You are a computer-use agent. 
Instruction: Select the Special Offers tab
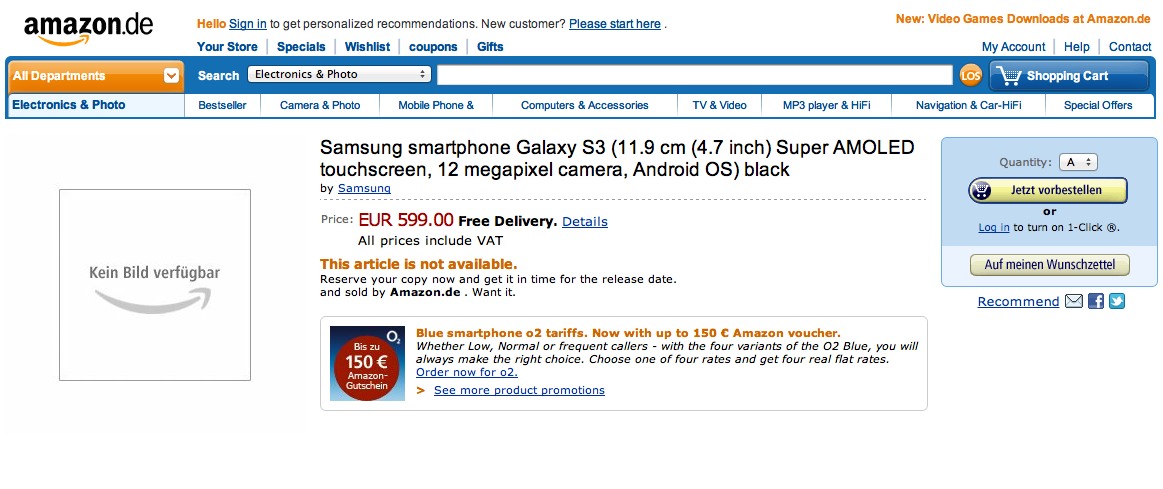1097,105
